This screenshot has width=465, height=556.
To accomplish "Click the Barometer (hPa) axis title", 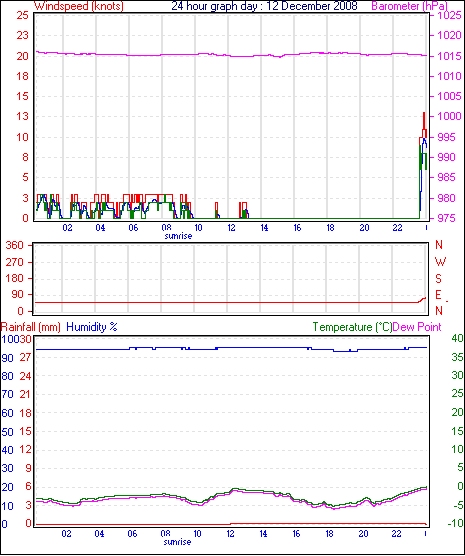I will point(409,6).
